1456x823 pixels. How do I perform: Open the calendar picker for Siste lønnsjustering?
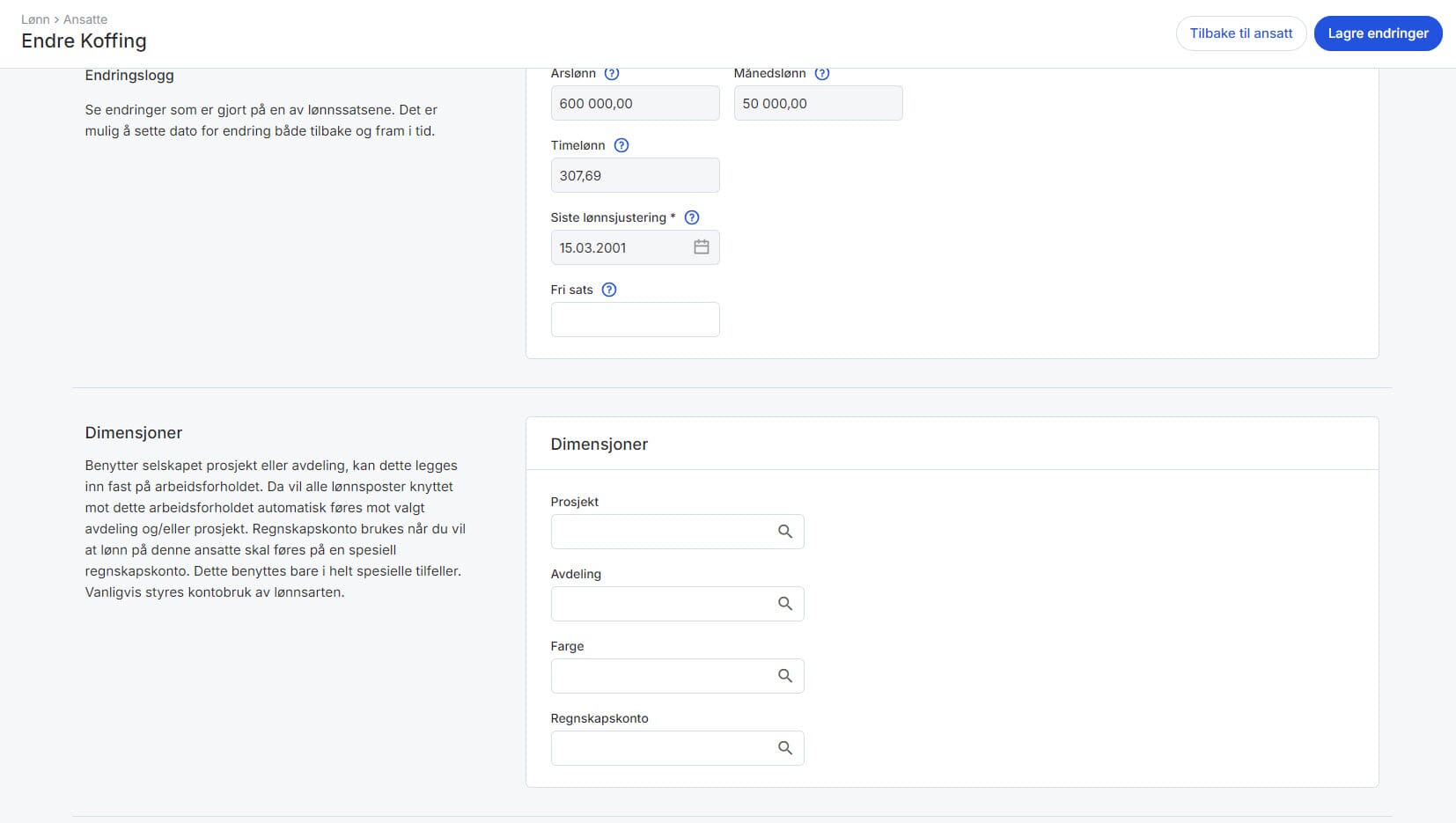tap(702, 247)
